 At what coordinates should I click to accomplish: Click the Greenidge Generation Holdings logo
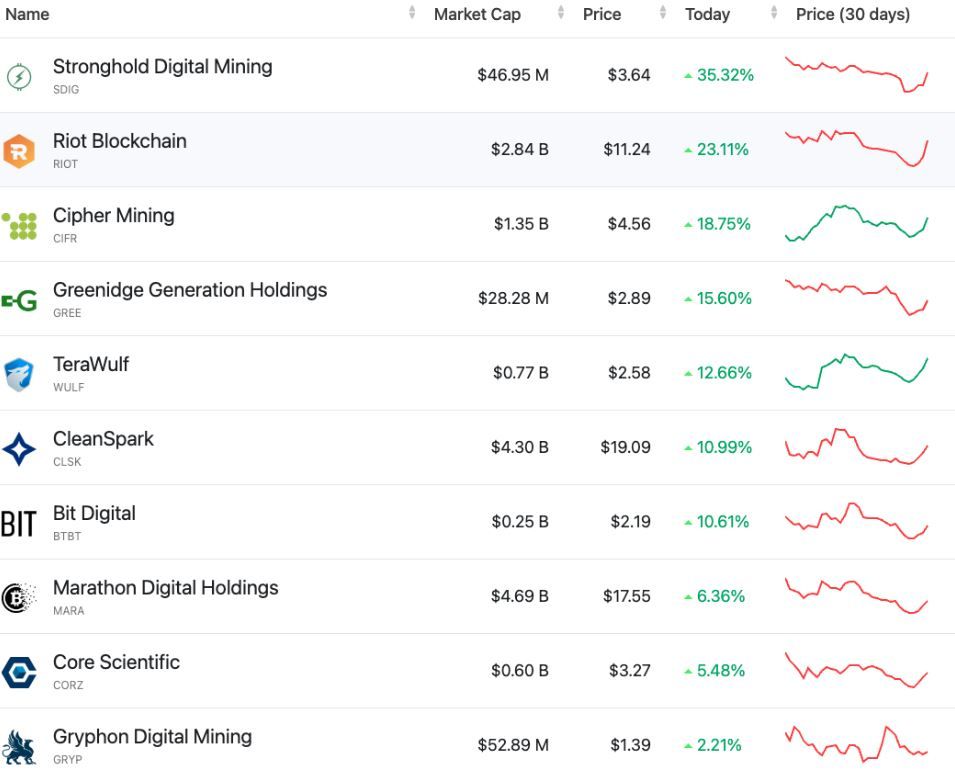tap(19, 300)
